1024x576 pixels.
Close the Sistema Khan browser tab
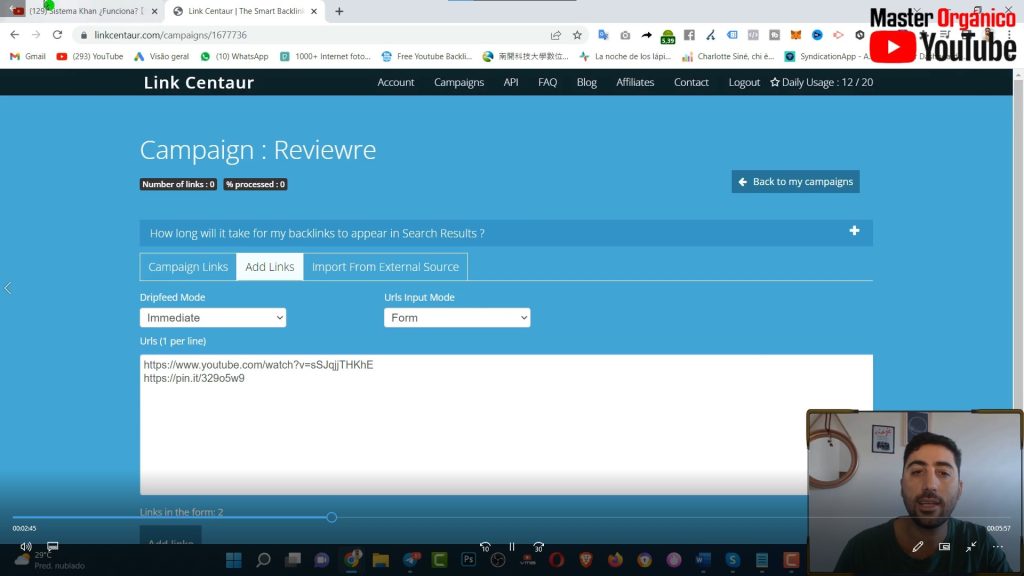(x=154, y=11)
